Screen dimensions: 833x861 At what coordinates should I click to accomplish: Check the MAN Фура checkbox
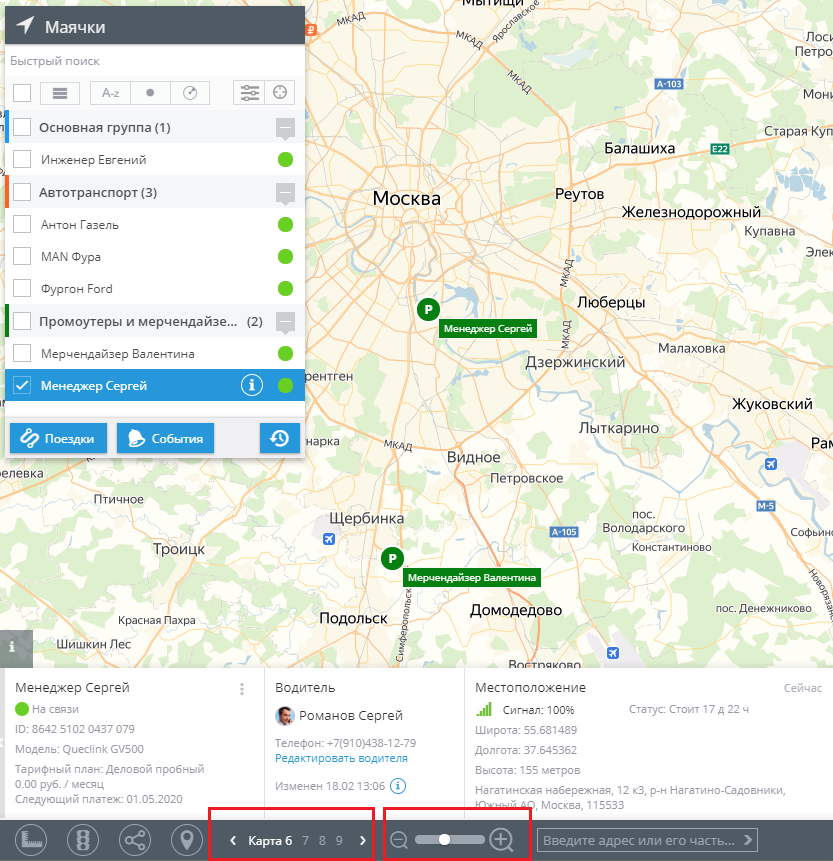[22, 256]
